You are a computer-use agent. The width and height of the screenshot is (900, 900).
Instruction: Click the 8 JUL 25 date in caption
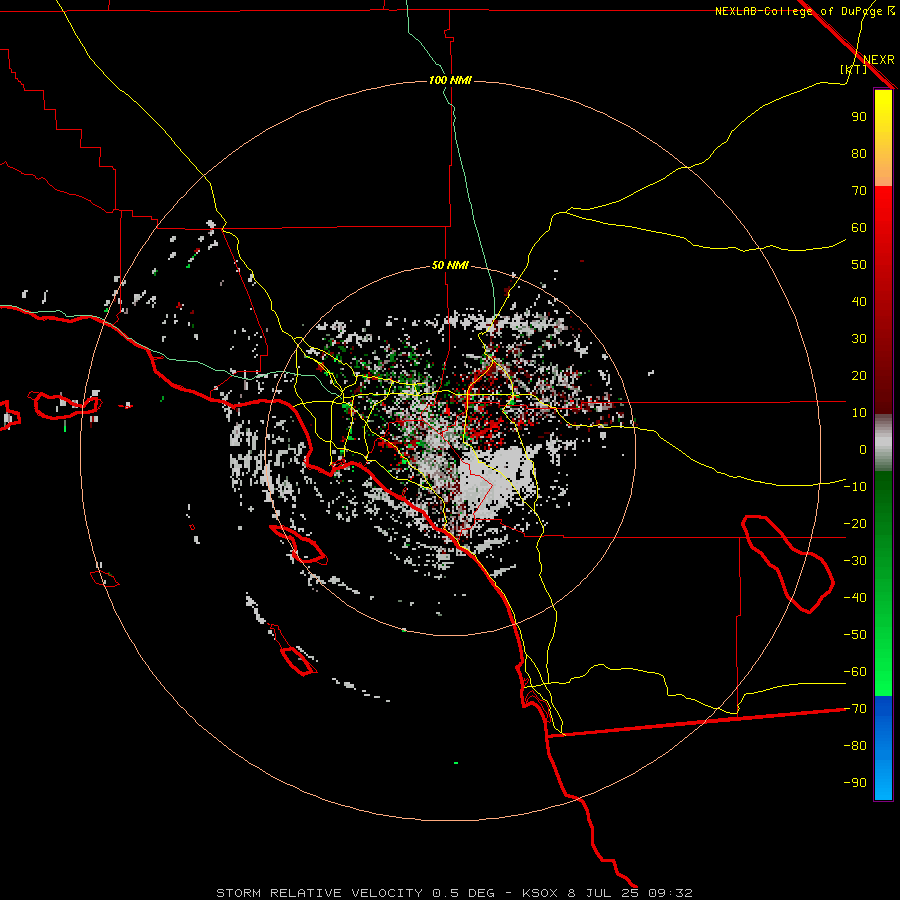pyautogui.click(x=605, y=893)
